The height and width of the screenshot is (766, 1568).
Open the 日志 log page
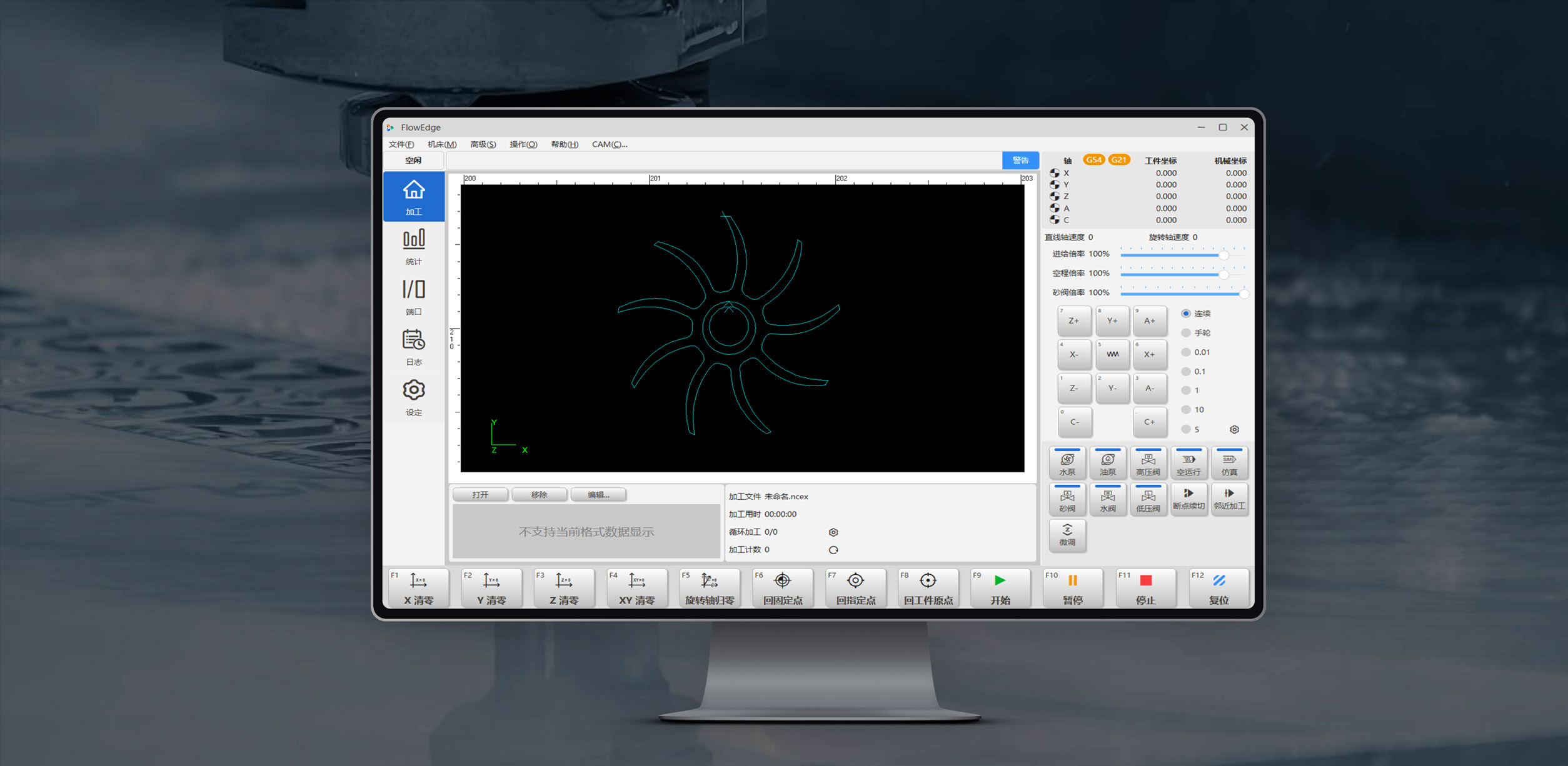click(413, 347)
